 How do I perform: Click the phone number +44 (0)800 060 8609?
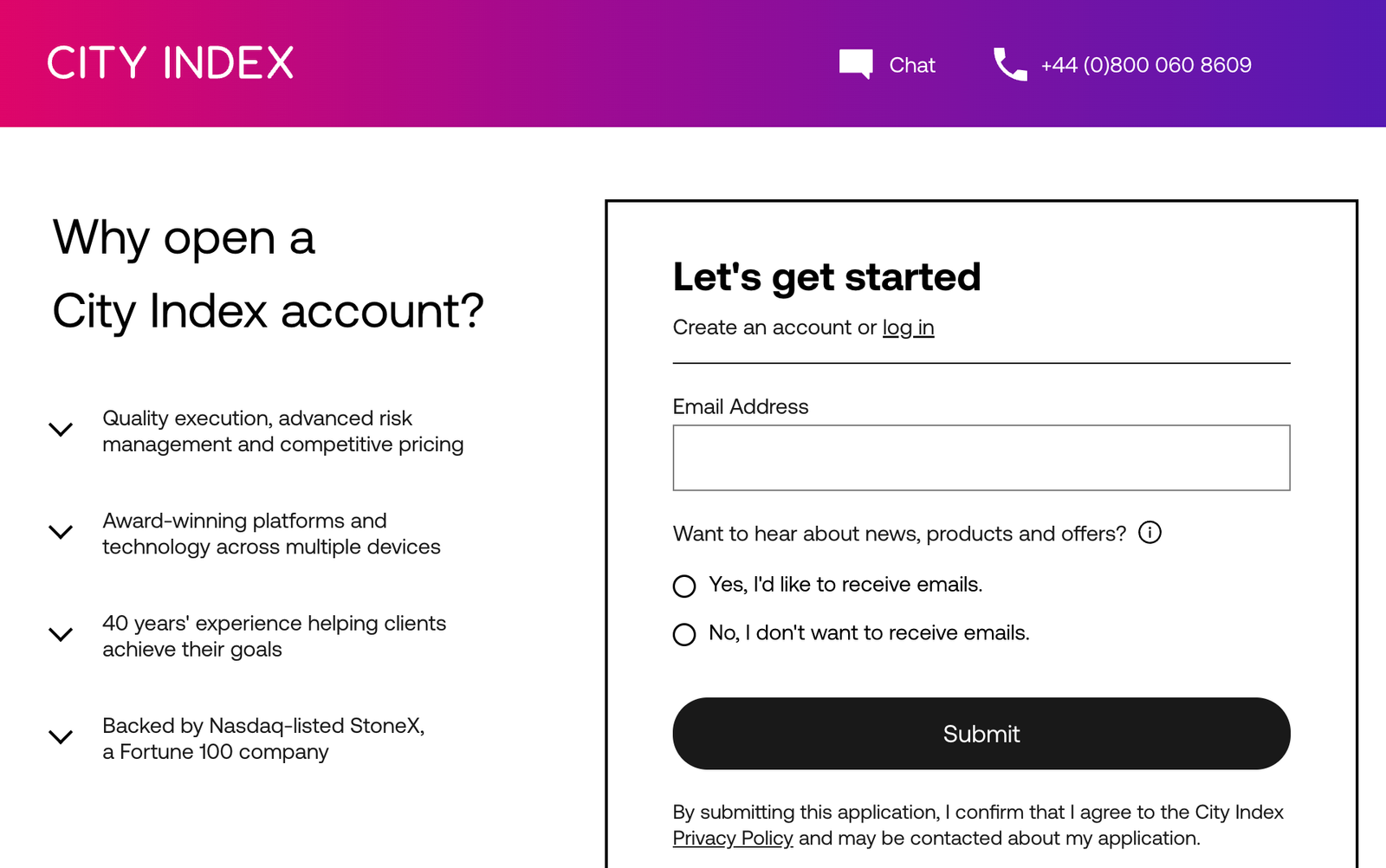tap(1145, 64)
